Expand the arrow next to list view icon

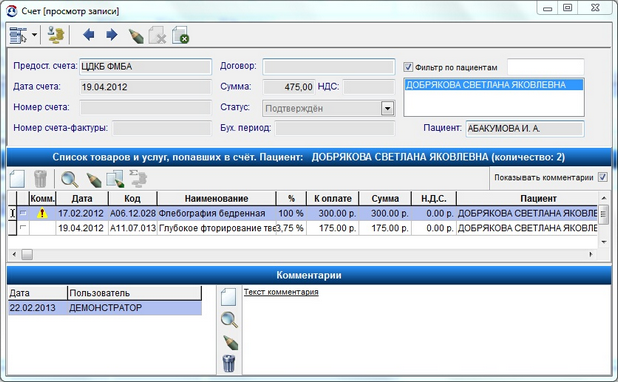pos(35,35)
